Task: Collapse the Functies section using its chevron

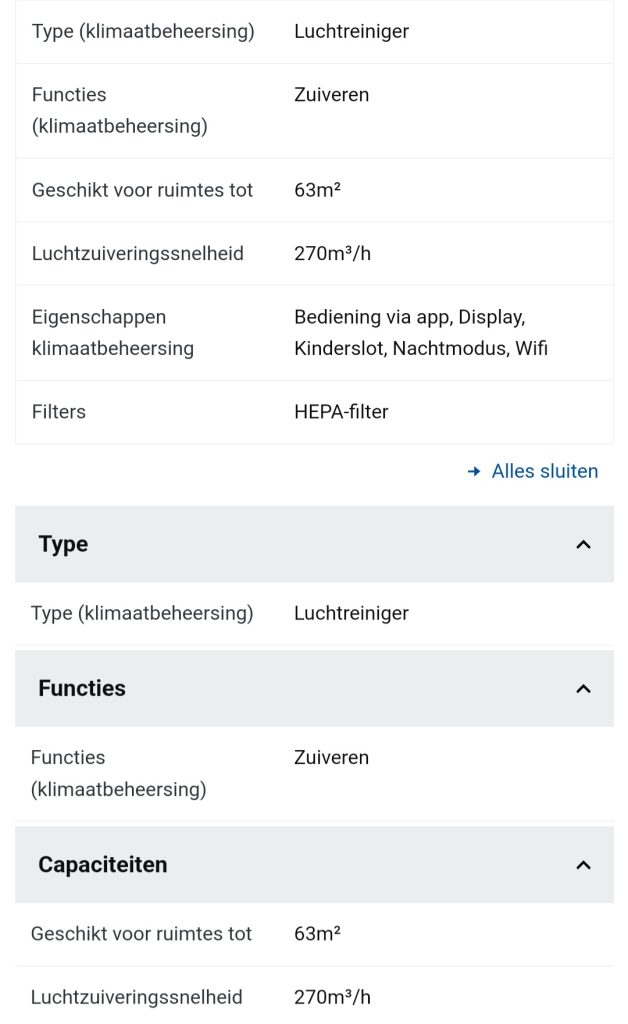Action: 584,689
